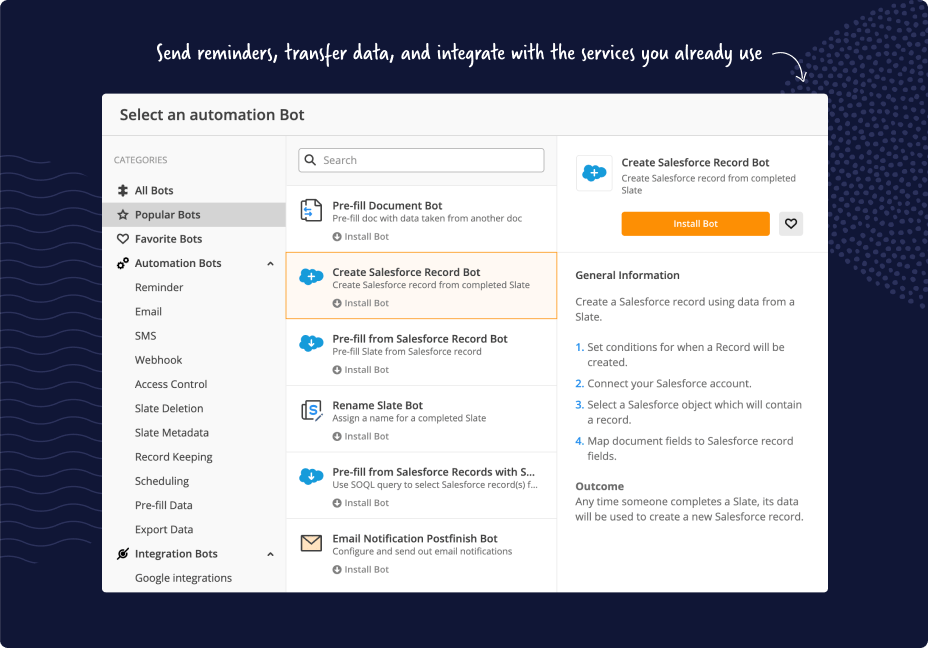This screenshot has height=649, width=929.
Task: Click the Email Notification Postfinish envelope icon
Action: 311,543
